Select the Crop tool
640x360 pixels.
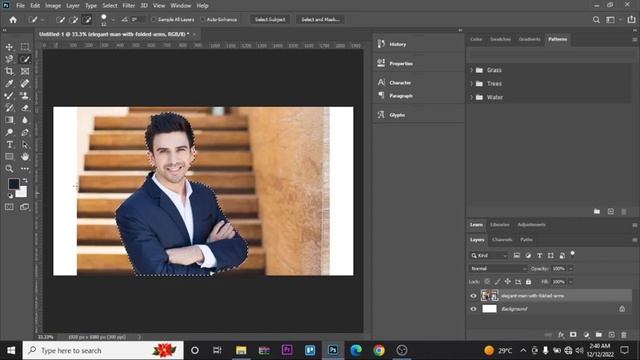(9, 71)
